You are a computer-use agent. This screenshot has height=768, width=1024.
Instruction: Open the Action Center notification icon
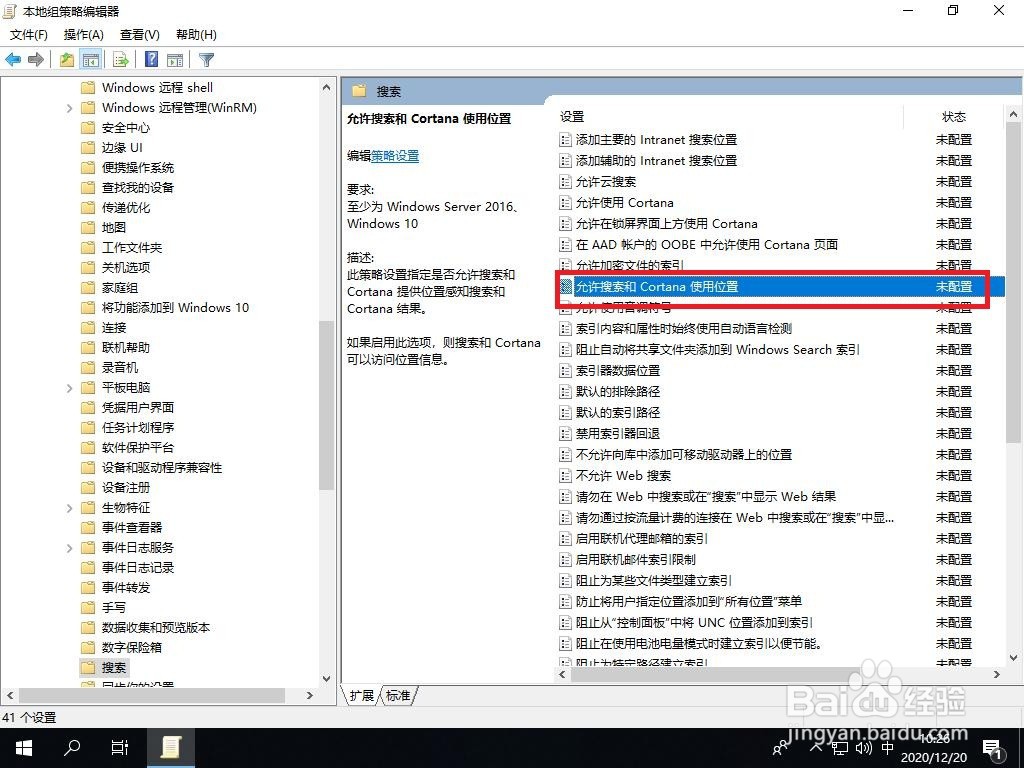[x=993, y=749]
